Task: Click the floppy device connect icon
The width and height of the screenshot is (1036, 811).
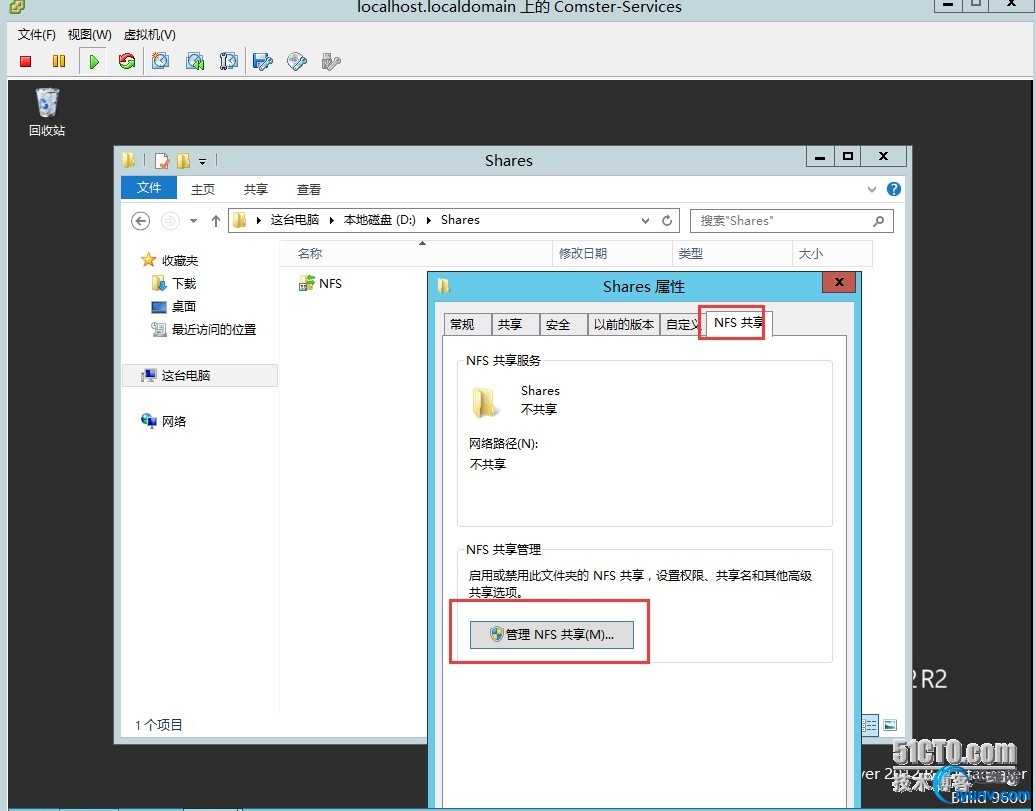Action: point(262,61)
